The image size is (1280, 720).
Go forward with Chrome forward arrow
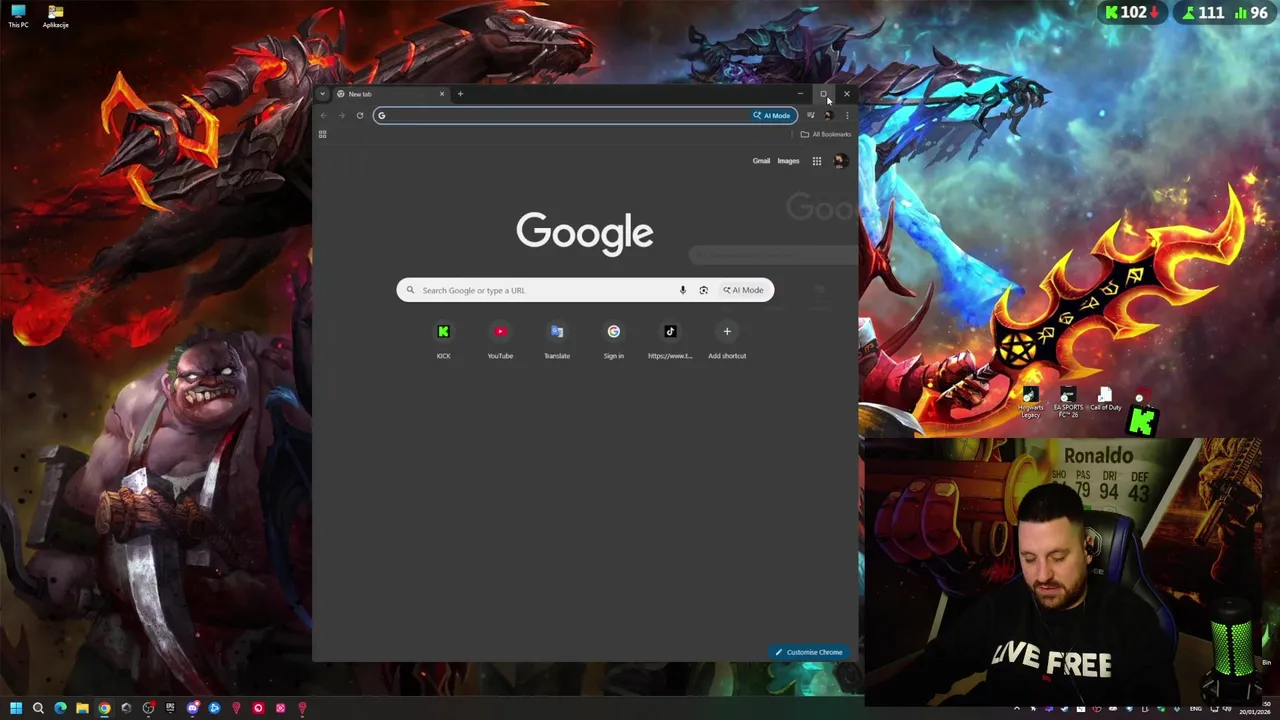(x=341, y=115)
